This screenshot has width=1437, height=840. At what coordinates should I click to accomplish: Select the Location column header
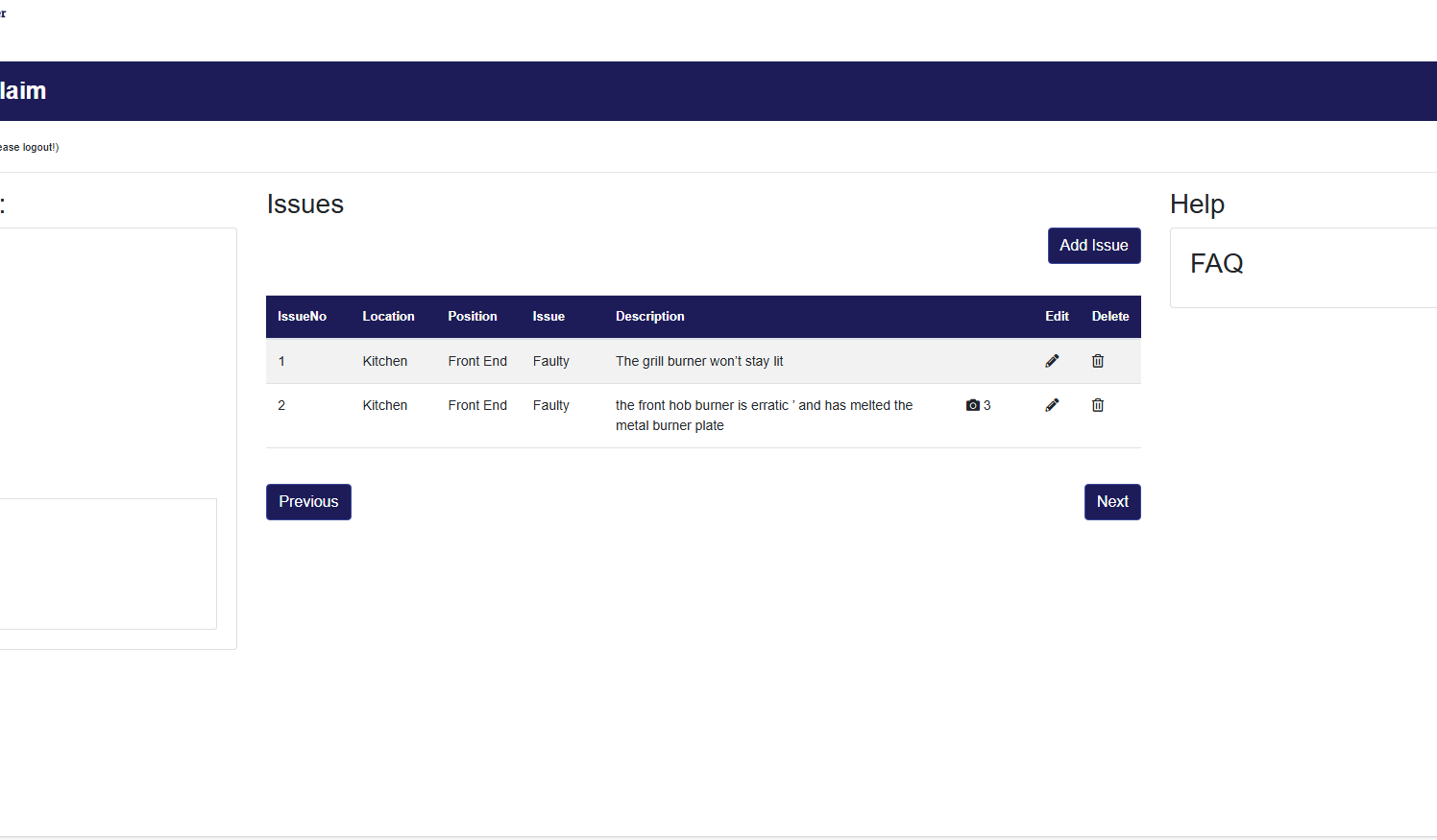[388, 317]
